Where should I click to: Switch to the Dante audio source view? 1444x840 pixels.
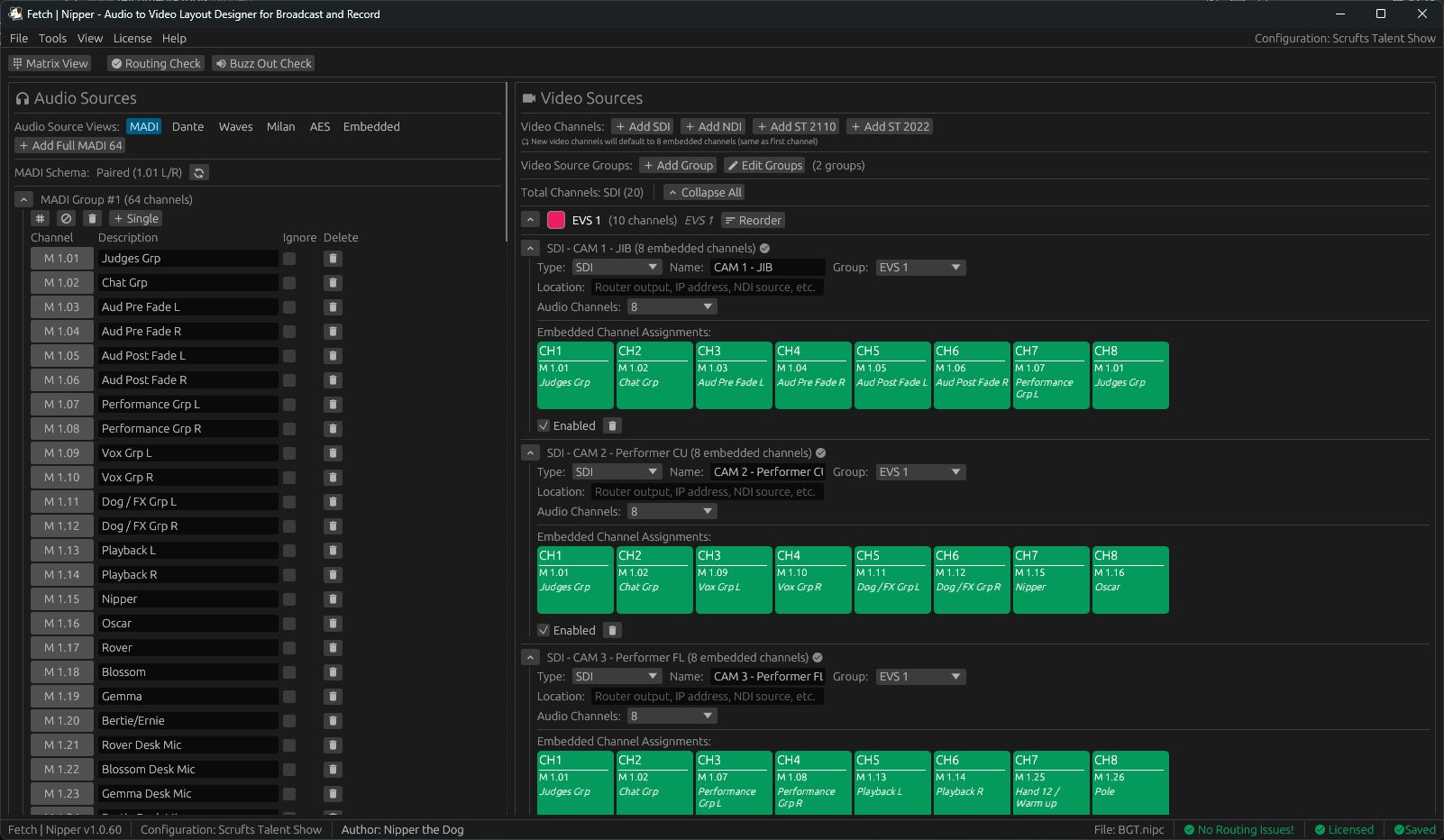[187, 126]
